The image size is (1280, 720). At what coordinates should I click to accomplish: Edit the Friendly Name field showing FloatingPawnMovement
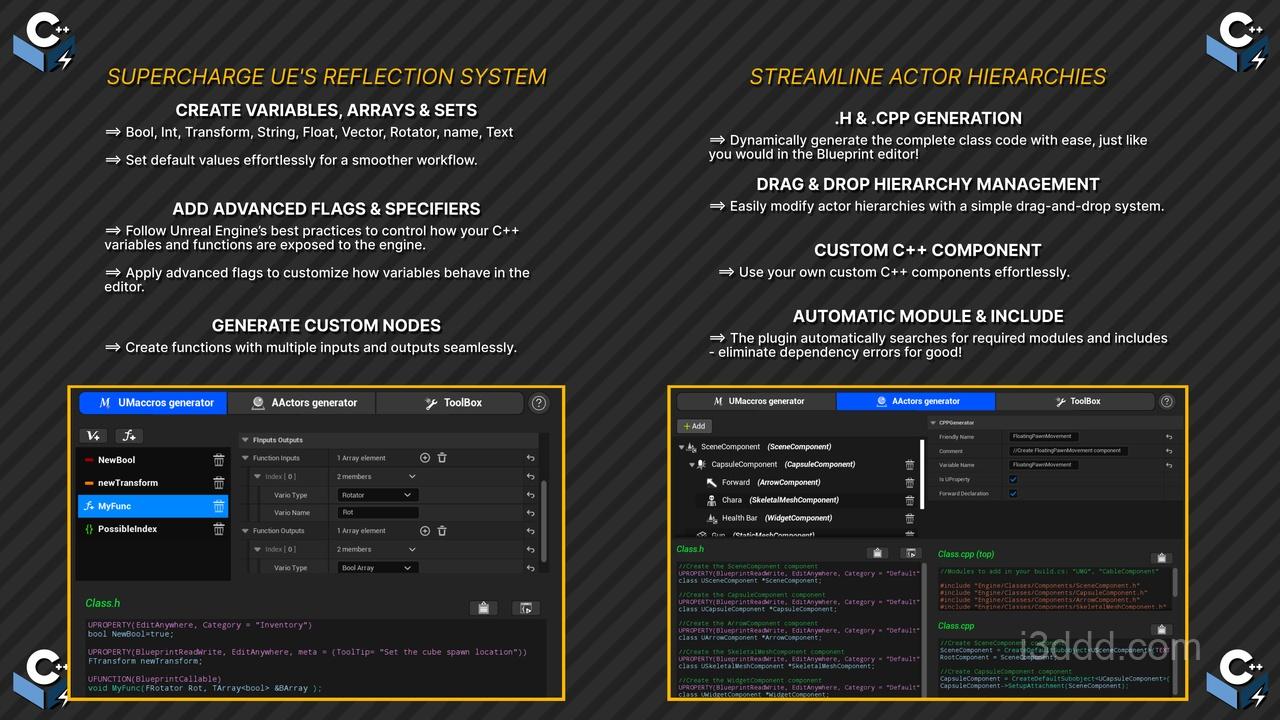(1044, 437)
